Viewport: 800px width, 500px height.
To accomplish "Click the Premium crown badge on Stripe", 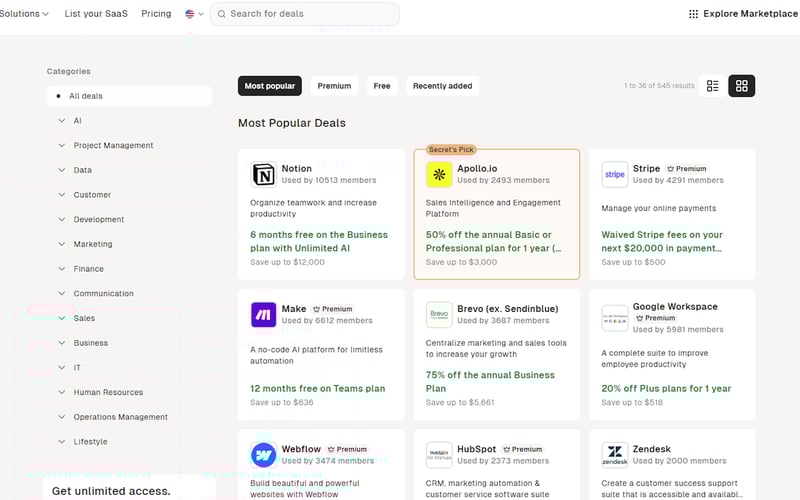I will point(687,169).
